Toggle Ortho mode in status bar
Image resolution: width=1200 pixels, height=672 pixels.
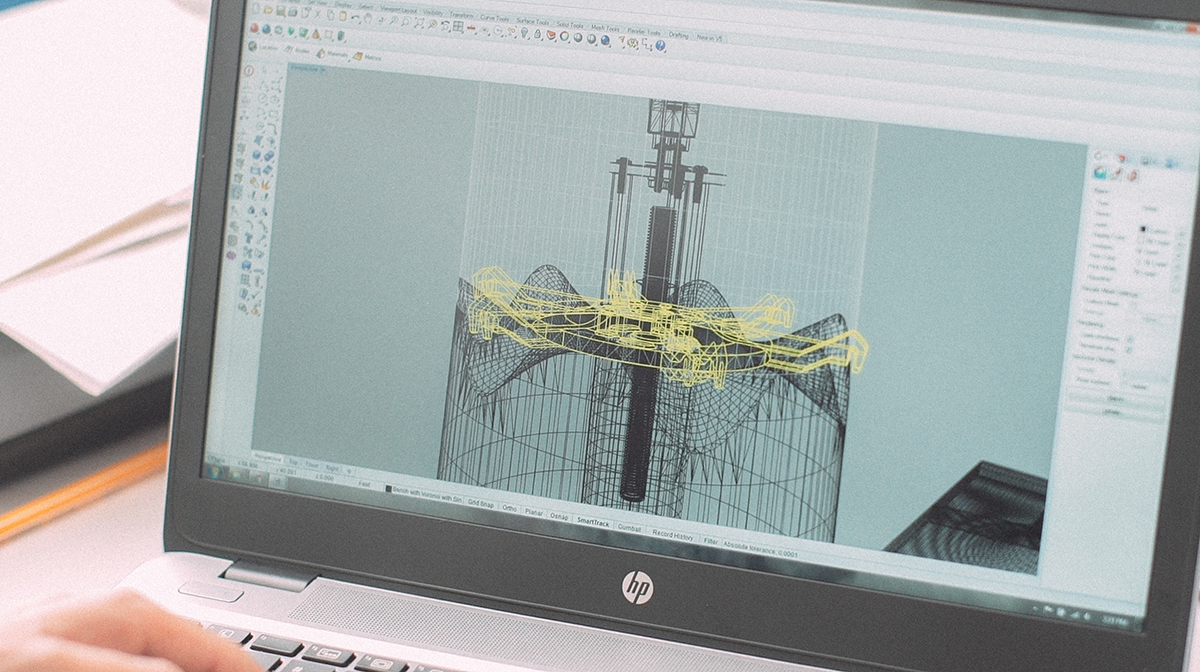pyautogui.click(x=509, y=508)
